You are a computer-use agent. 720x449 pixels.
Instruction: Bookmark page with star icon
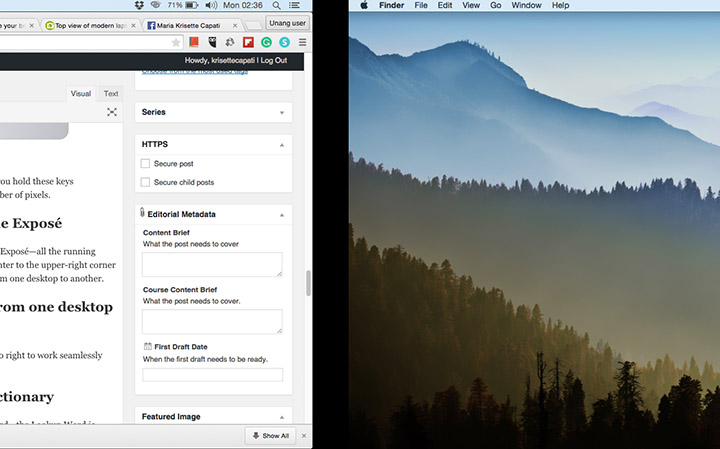click(176, 43)
